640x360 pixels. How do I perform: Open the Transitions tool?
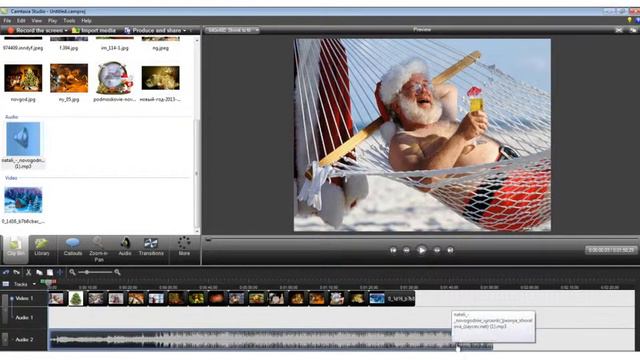pyautogui.click(x=151, y=247)
